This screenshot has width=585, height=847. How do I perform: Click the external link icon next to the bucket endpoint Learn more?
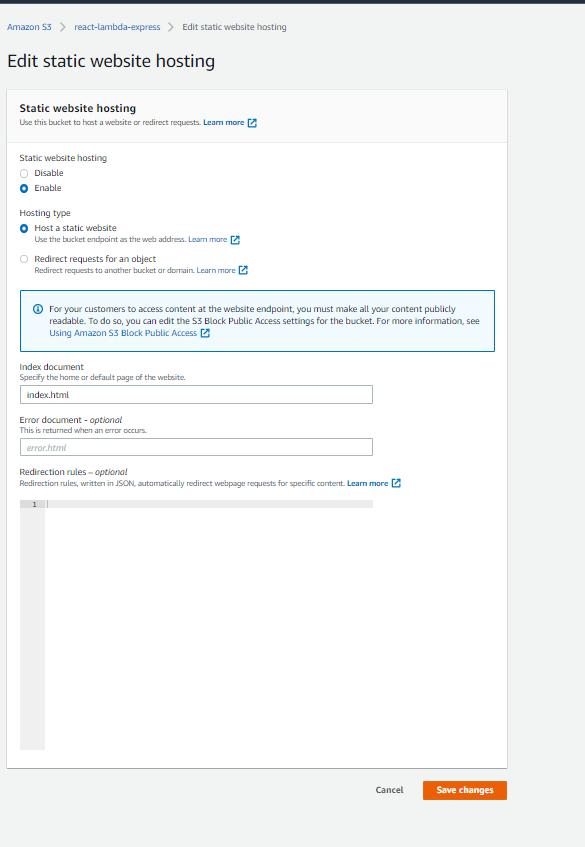(235, 240)
